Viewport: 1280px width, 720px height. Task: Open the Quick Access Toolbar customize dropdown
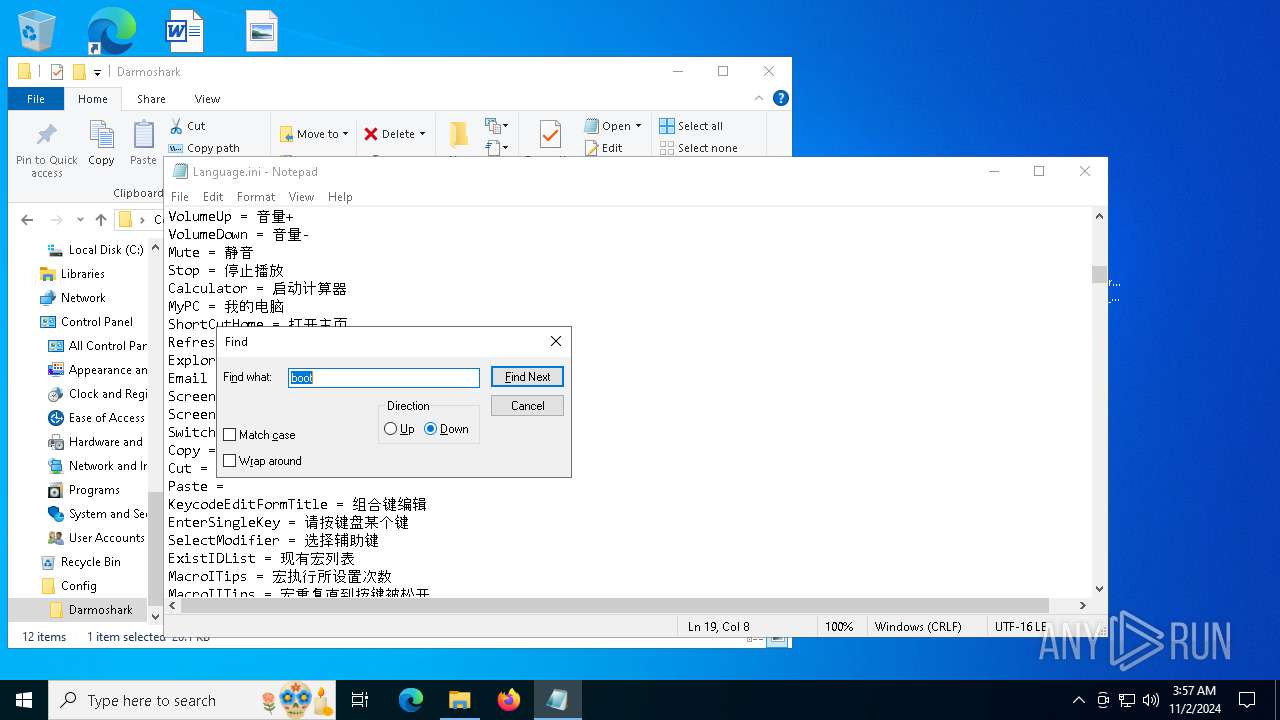click(x=98, y=72)
